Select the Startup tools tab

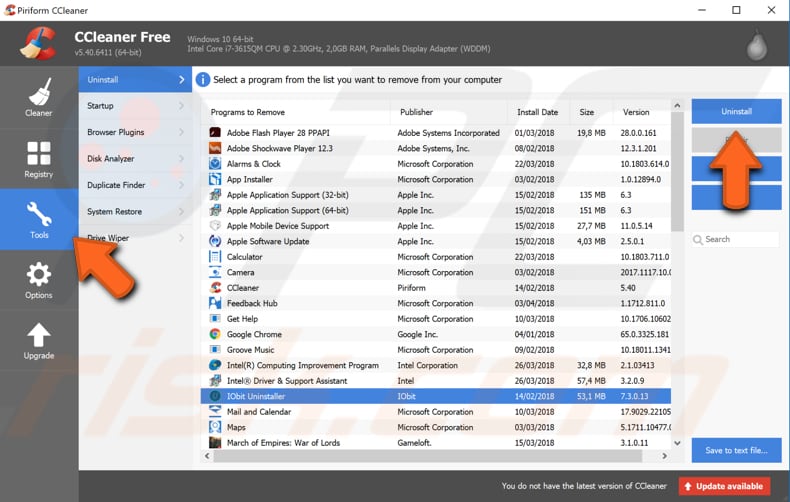tap(135, 106)
